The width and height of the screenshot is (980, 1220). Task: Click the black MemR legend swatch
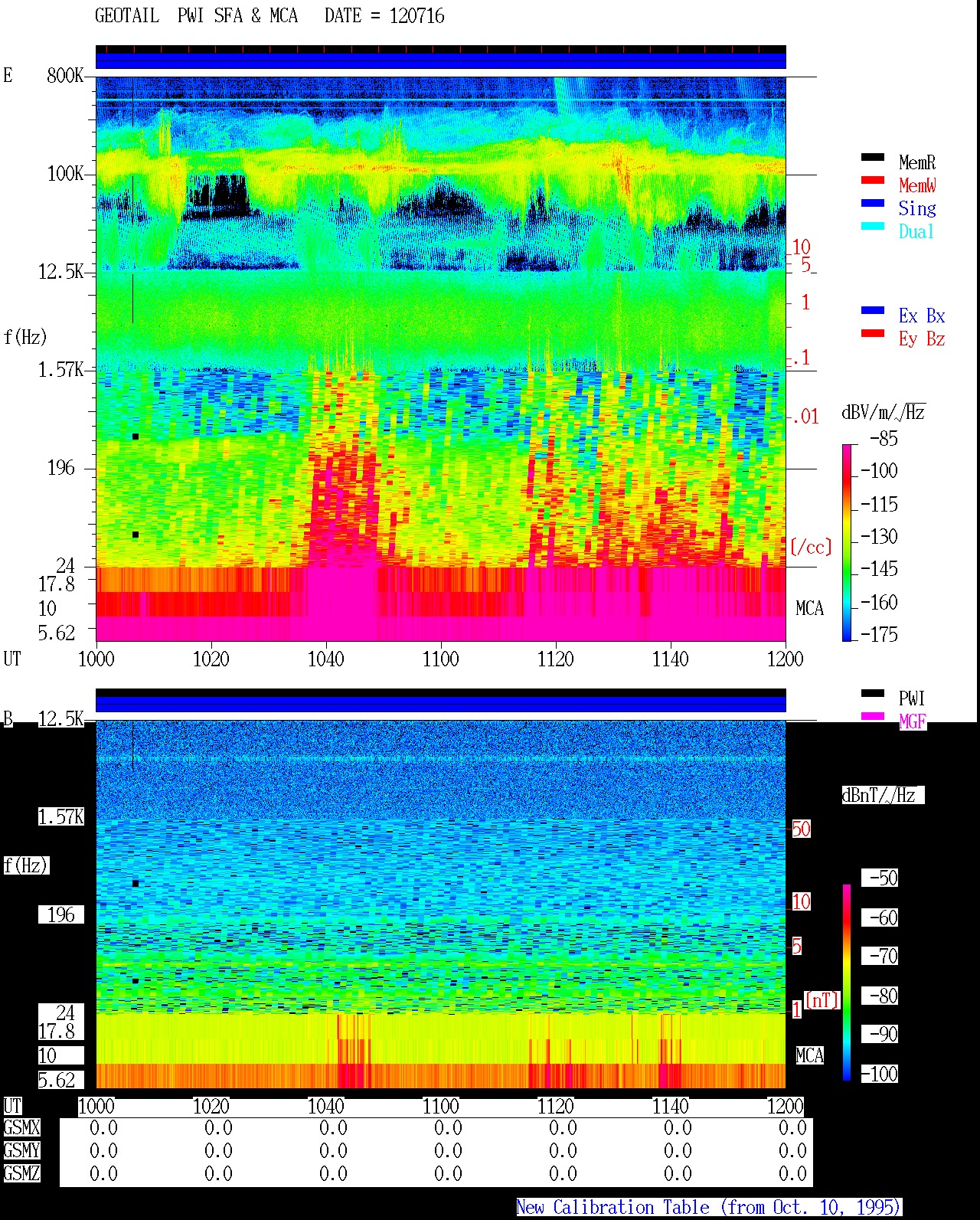coord(873,157)
